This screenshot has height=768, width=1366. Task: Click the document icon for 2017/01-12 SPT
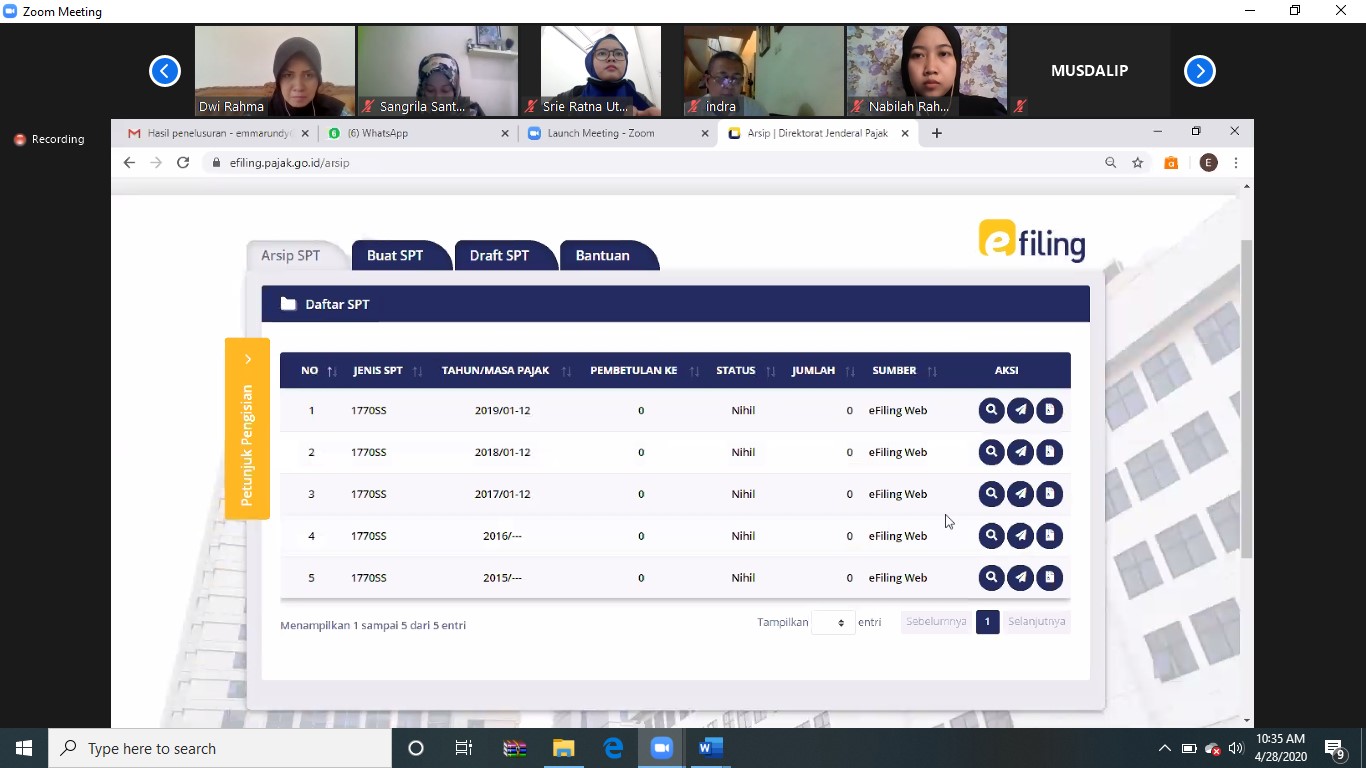click(1049, 494)
